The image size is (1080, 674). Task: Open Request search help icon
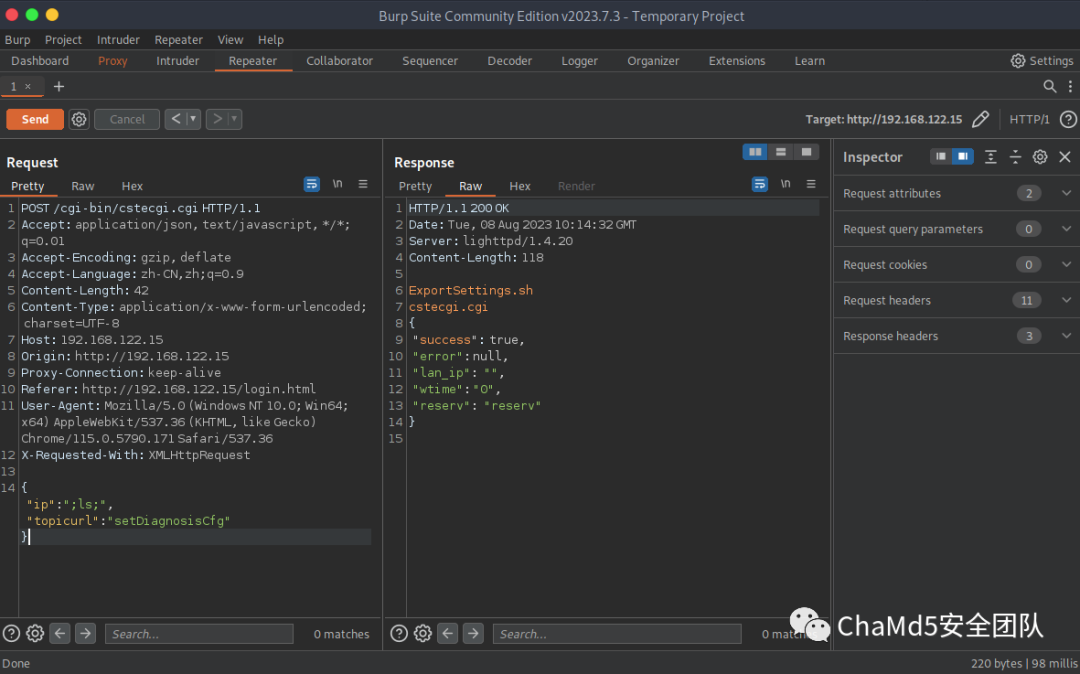(11, 633)
